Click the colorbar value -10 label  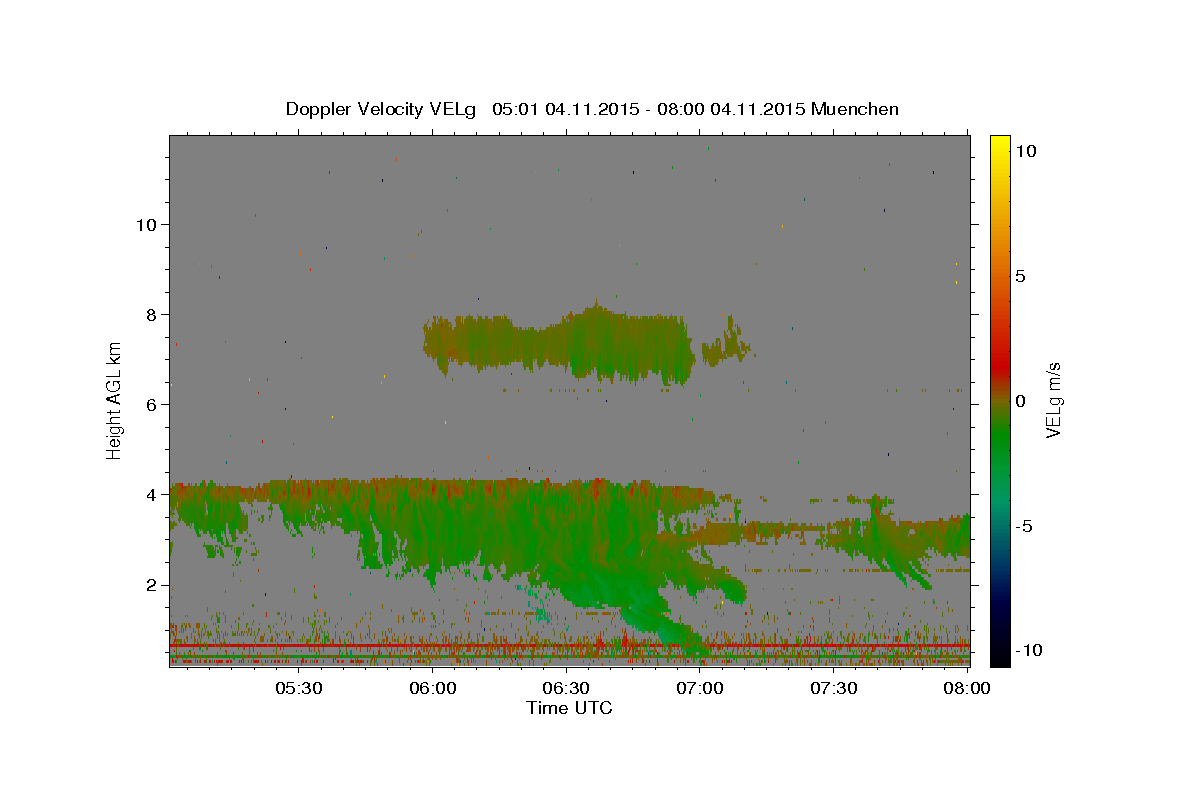click(x=1029, y=650)
